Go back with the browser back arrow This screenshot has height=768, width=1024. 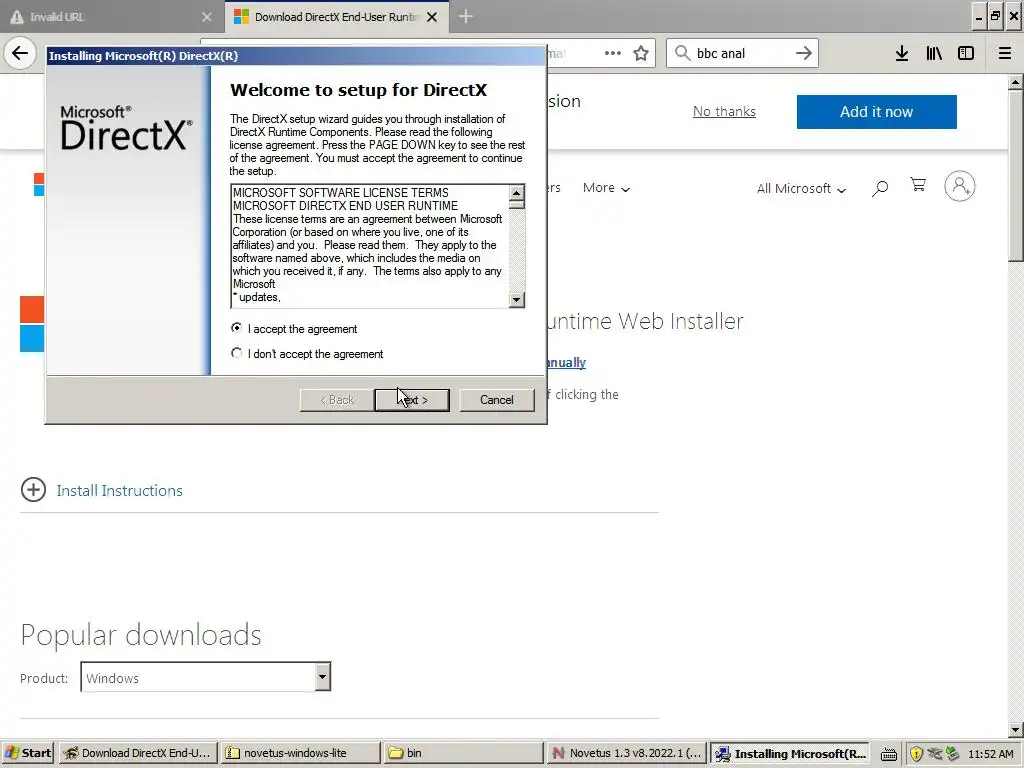(x=20, y=53)
